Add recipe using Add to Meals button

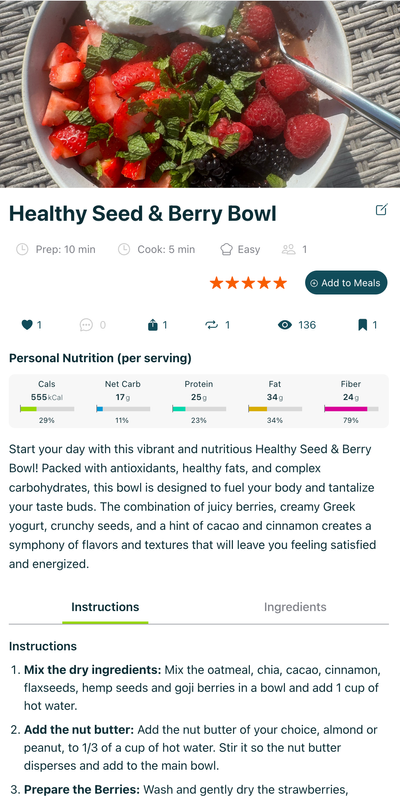point(346,283)
